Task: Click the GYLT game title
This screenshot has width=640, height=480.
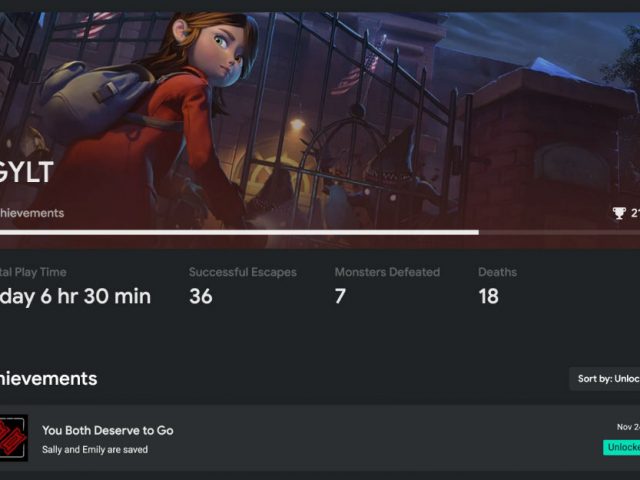Action: [26, 172]
